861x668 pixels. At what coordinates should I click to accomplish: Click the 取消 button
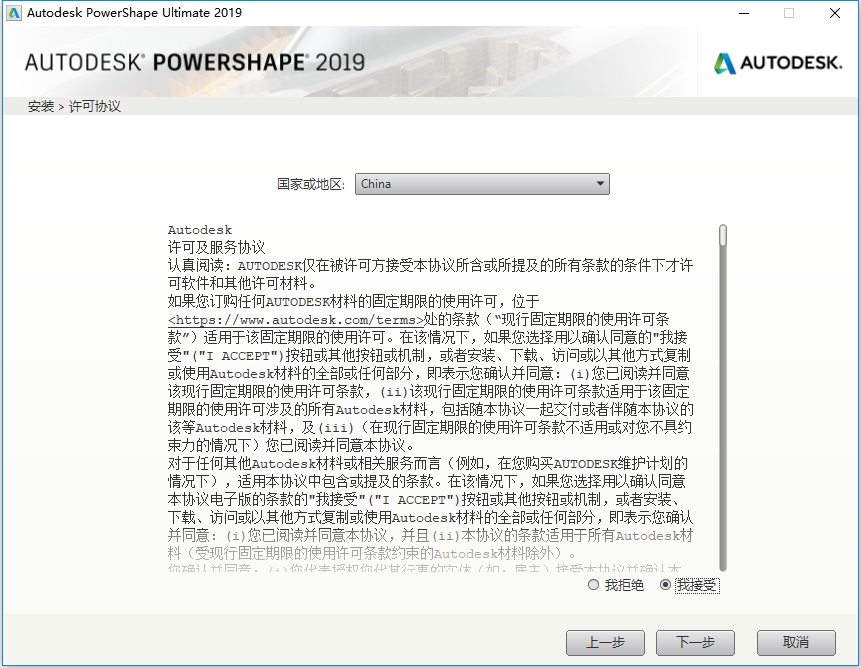coord(796,642)
